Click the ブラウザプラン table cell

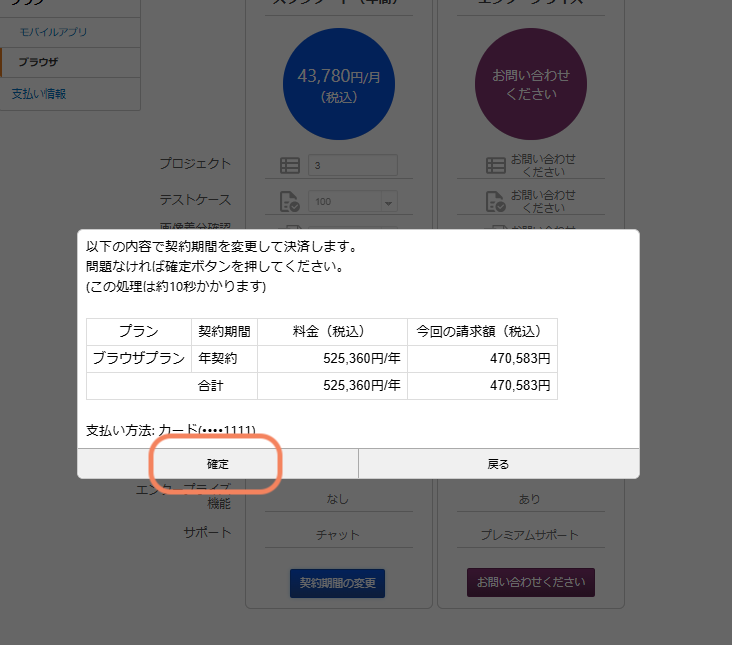139,358
